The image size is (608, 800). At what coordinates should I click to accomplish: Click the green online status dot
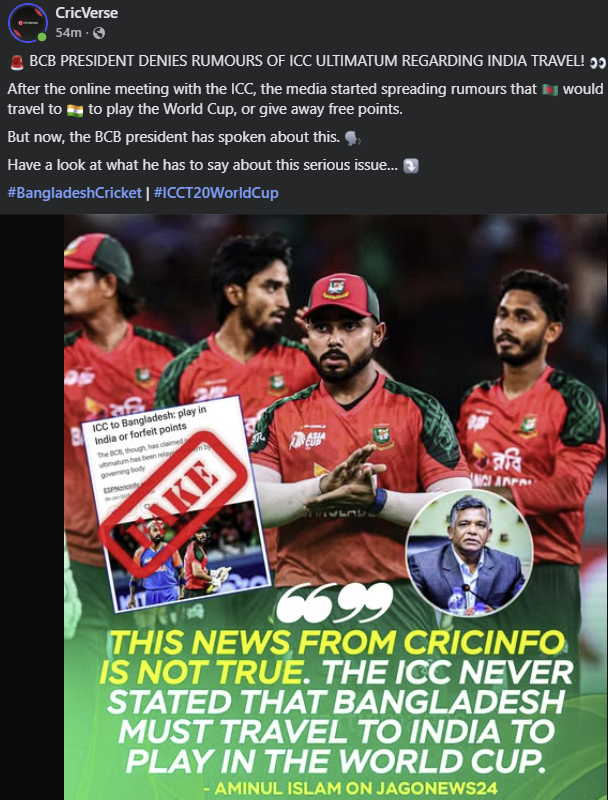[x=42, y=37]
